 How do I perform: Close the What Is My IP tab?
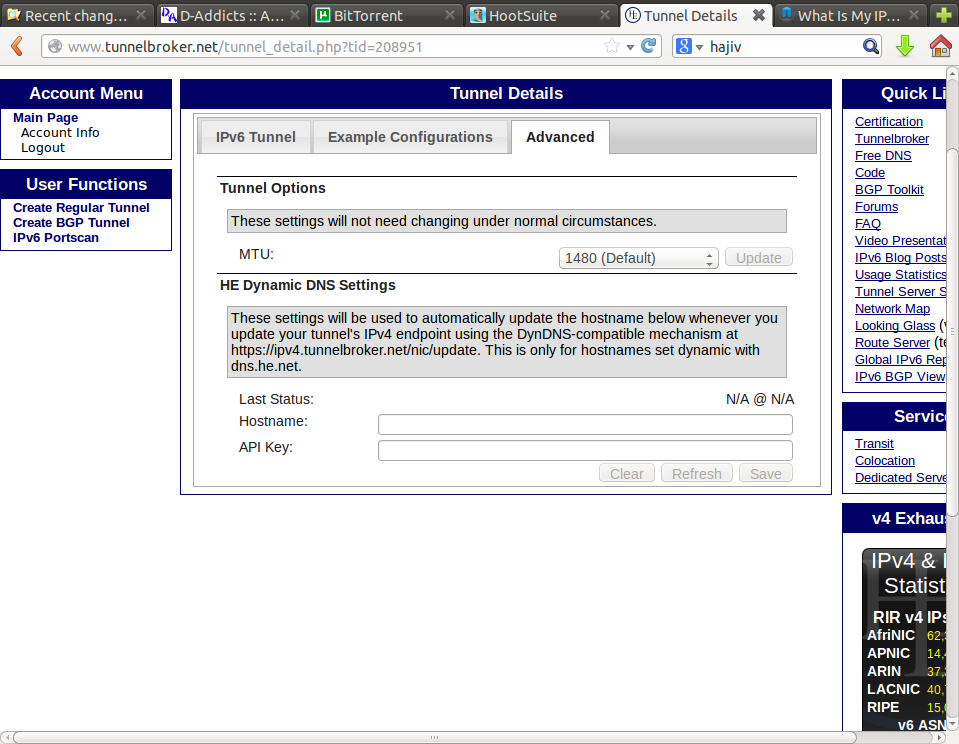point(914,15)
